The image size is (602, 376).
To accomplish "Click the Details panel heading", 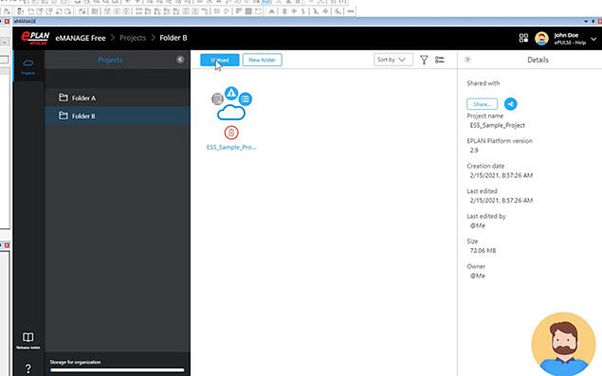I will click(x=538, y=60).
